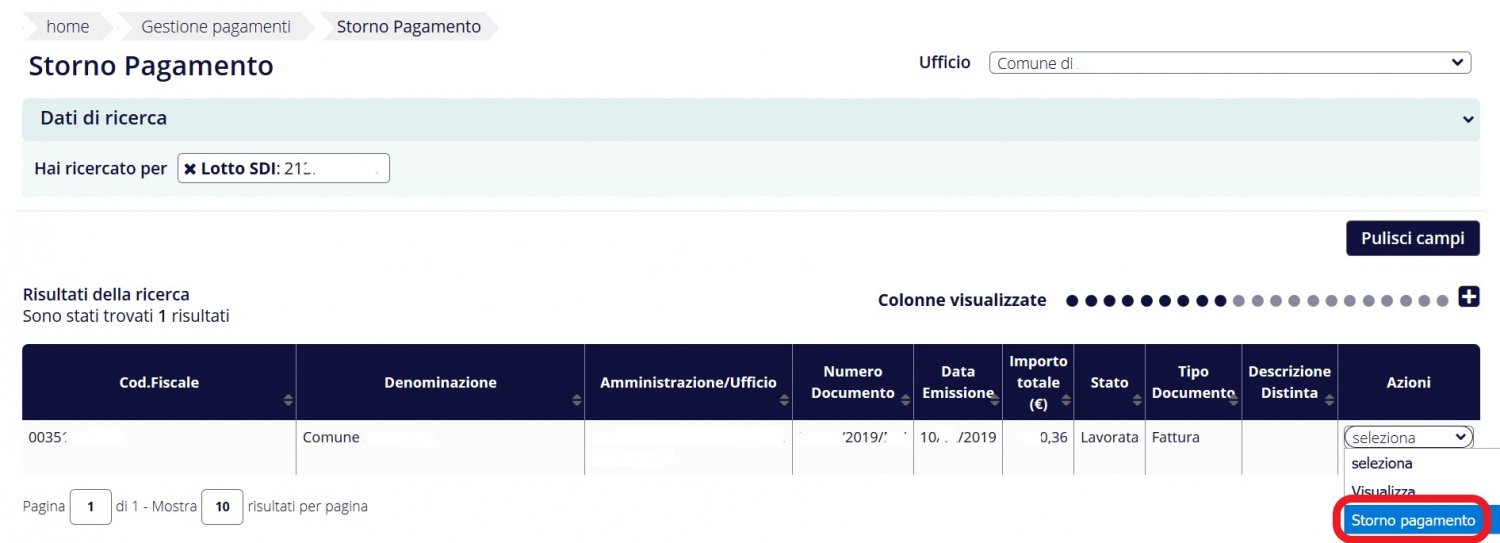Toggle the first column visibility dot
The height and width of the screenshot is (543, 1500).
click(1072, 300)
